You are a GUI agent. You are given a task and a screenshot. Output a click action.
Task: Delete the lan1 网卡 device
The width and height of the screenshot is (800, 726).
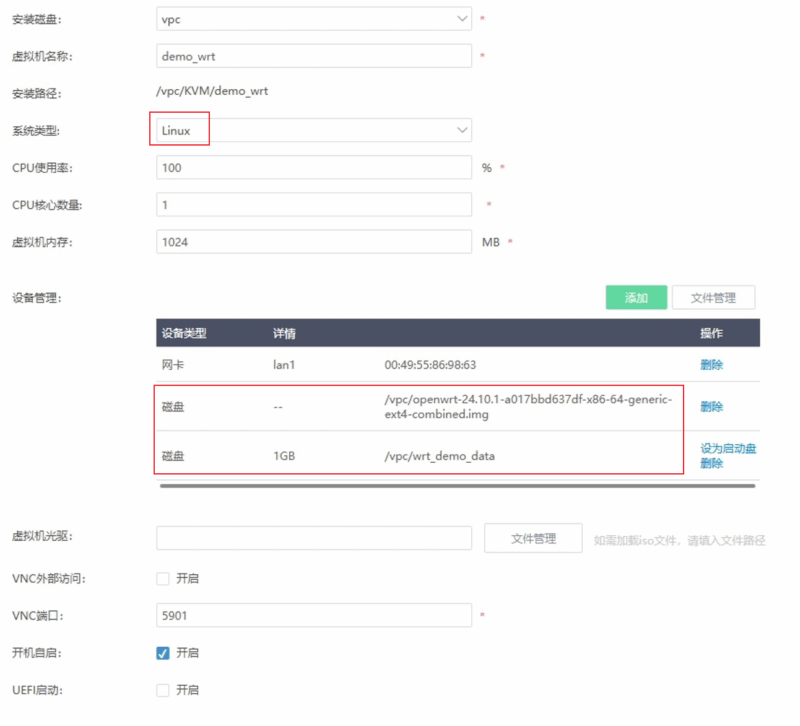pos(711,365)
